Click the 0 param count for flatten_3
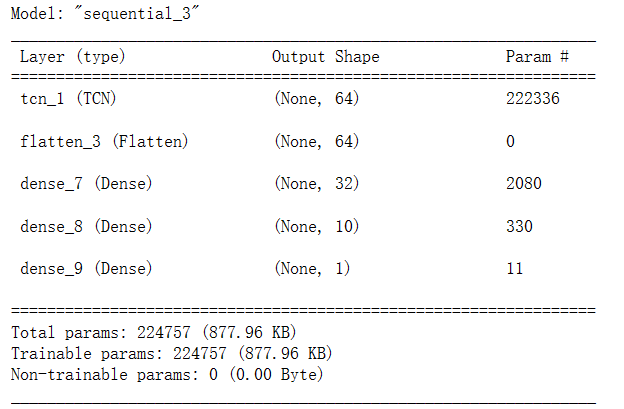Image resolution: width=624 pixels, height=409 pixels. pos(510,142)
